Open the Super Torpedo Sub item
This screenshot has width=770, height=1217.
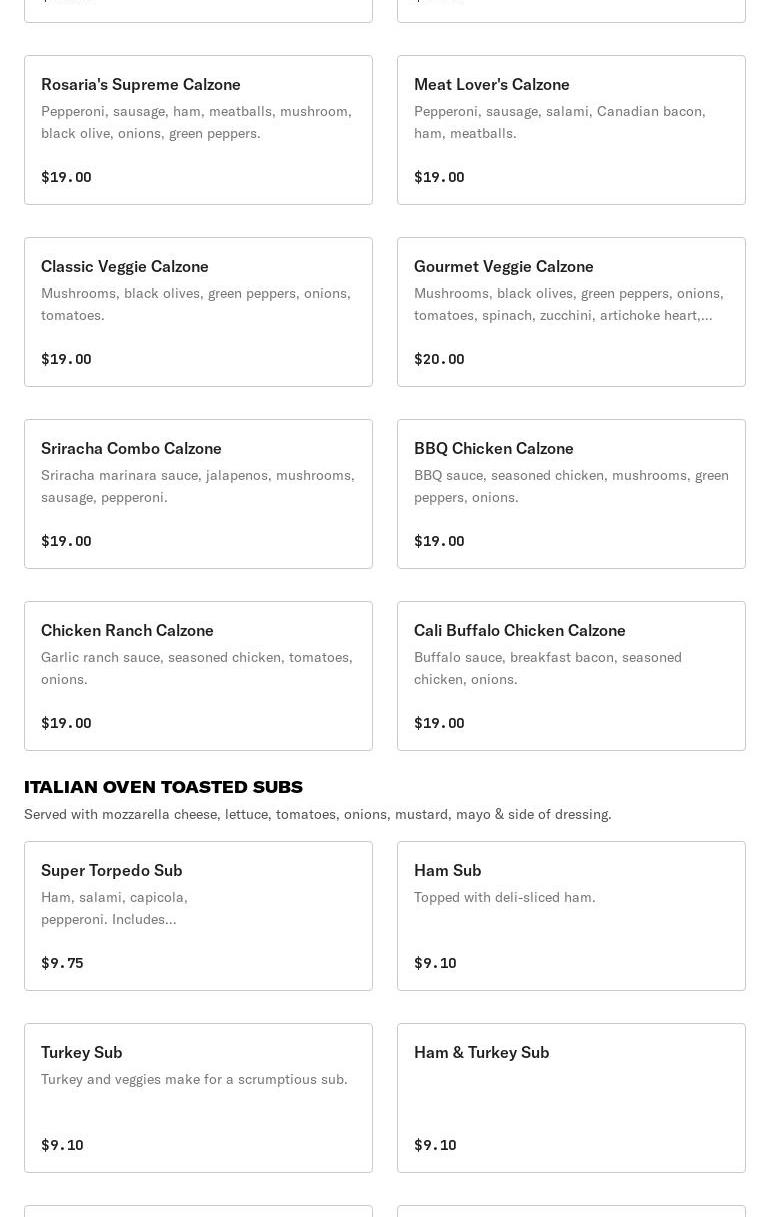click(198, 916)
